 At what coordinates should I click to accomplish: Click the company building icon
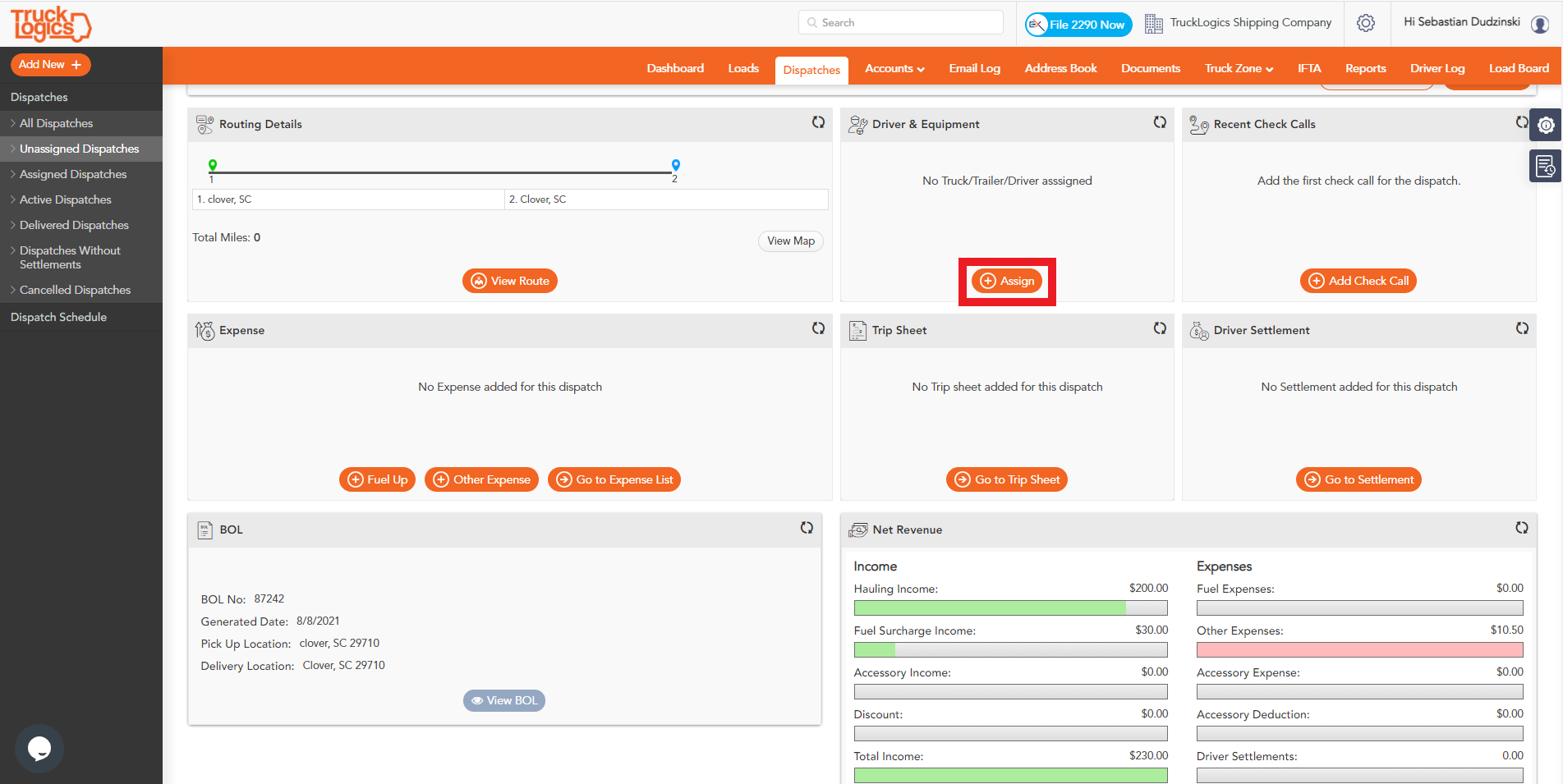[x=1153, y=23]
